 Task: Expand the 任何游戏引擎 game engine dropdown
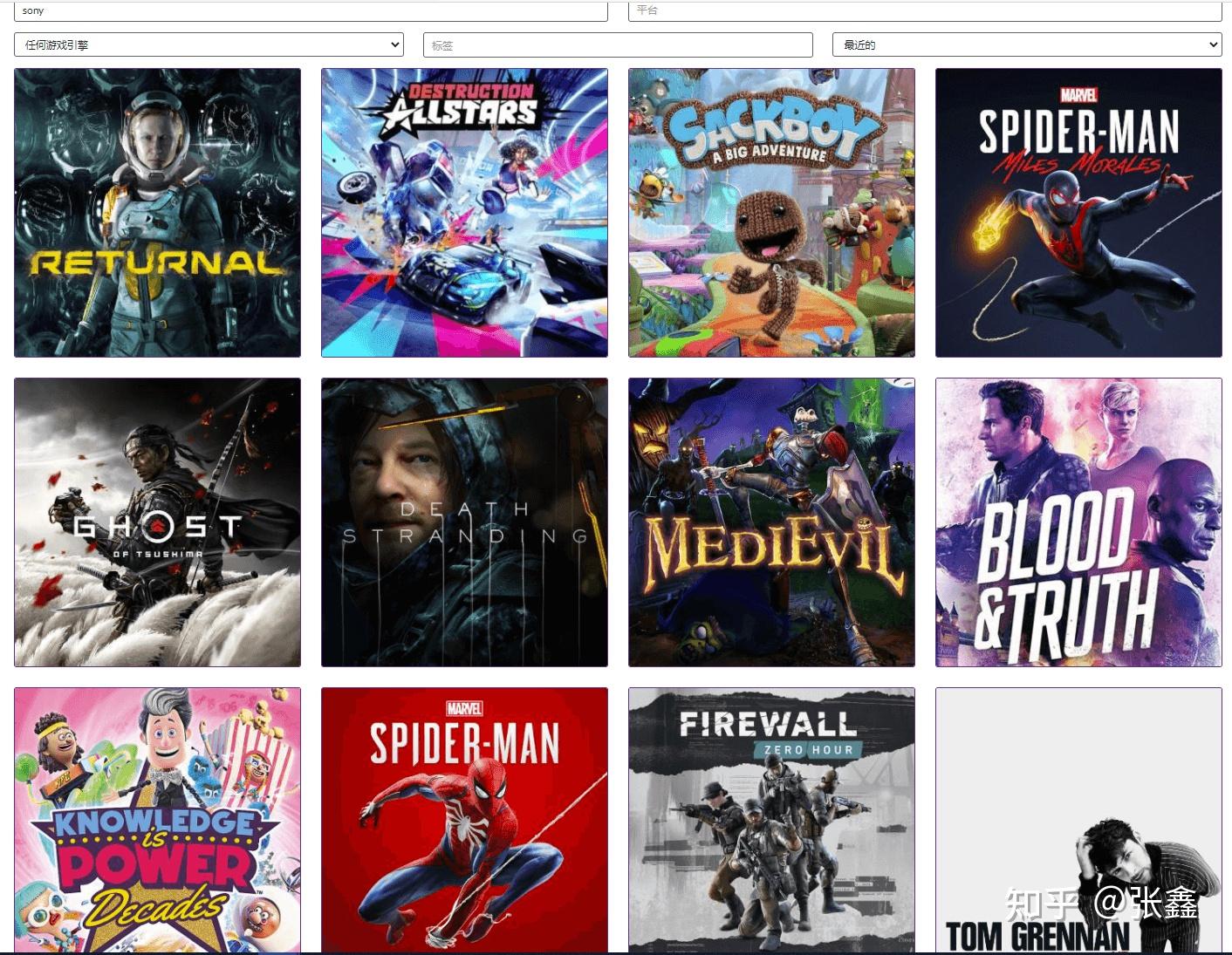209,44
